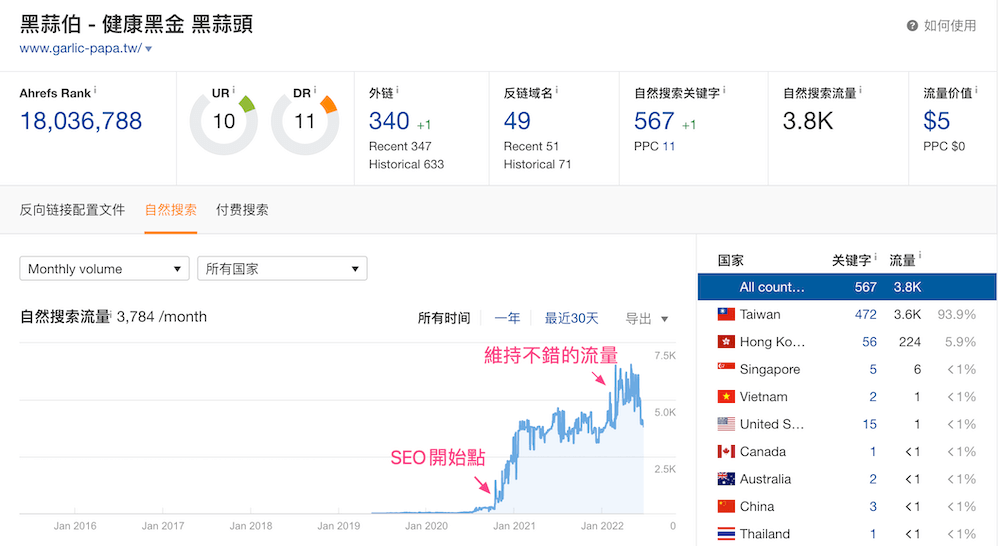Open the 49 referring domains number
The height and width of the screenshot is (546, 1000).
[x=517, y=121]
